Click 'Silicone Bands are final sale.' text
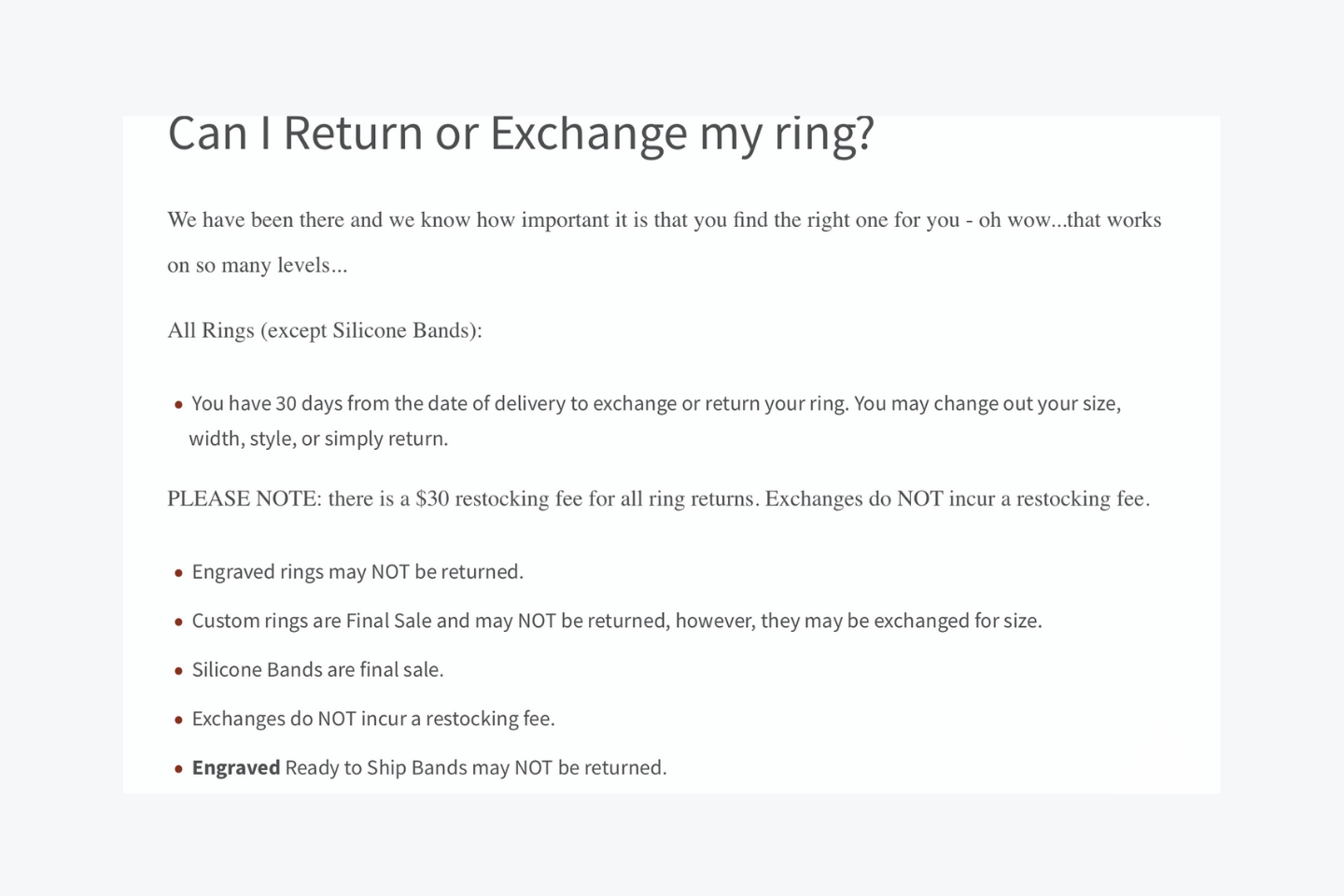Image resolution: width=1344 pixels, height=896 pixels. pos(317,669)
